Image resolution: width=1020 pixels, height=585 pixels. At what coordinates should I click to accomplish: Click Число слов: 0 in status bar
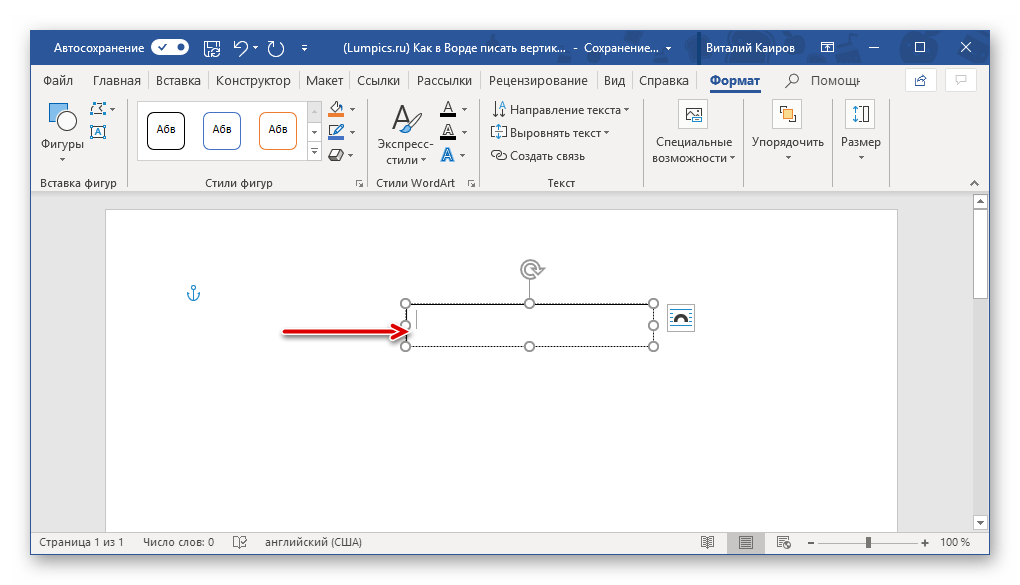coord(178,542)
